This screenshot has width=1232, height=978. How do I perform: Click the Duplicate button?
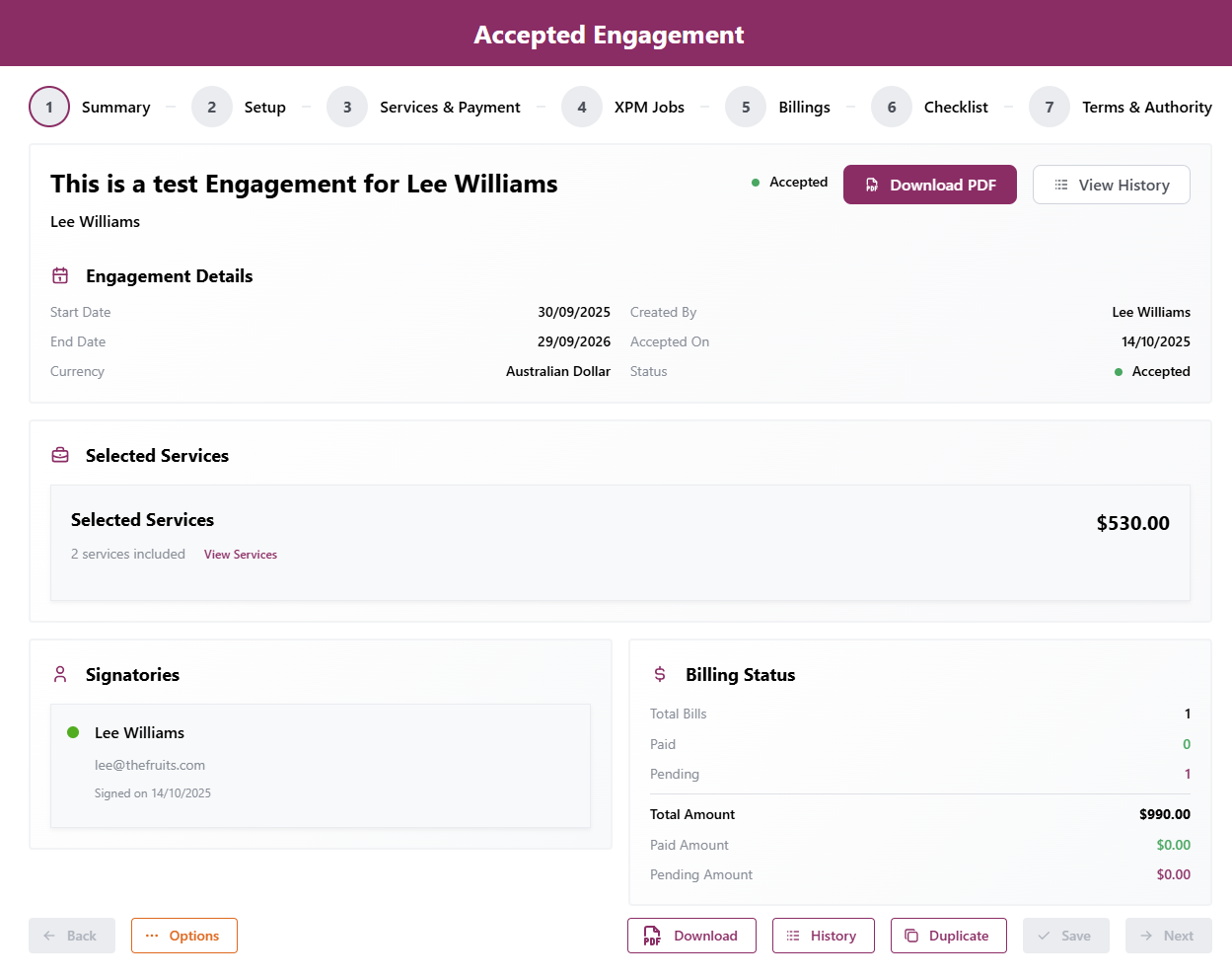[948, 936]
